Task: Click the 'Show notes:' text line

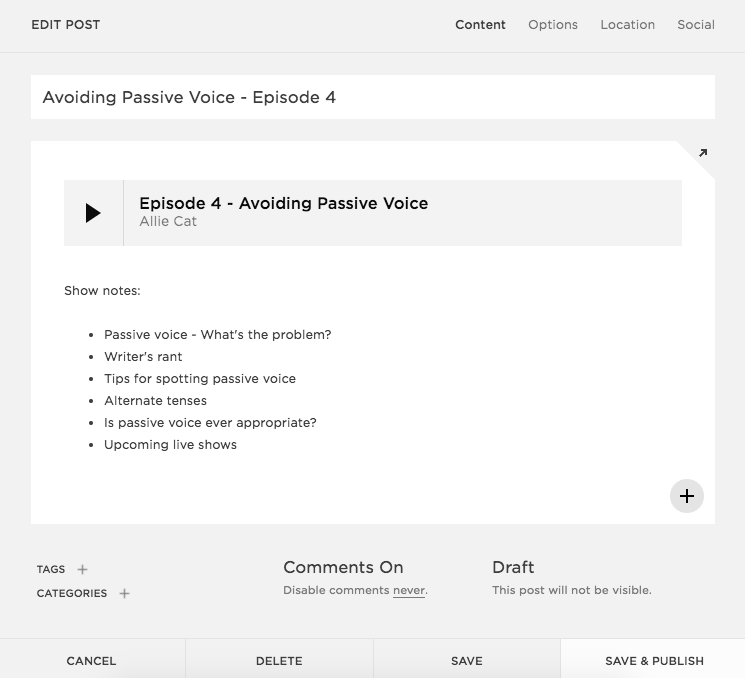Action: pos(102,291)
